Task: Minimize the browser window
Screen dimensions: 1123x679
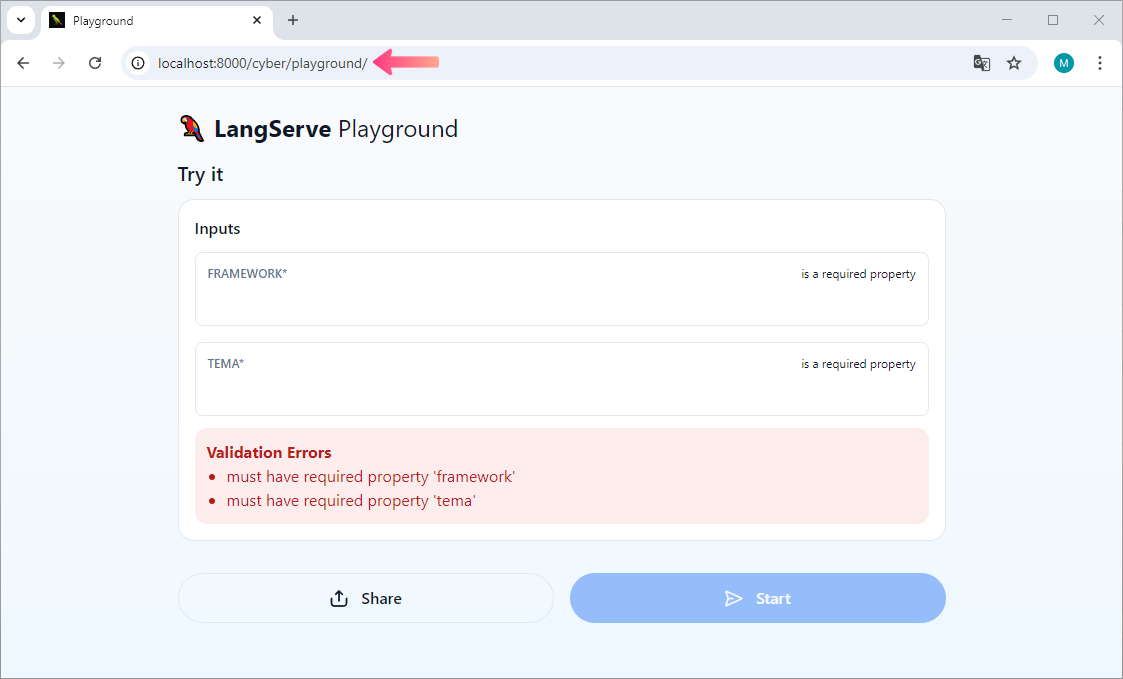Action: (x=1007, y=20)
